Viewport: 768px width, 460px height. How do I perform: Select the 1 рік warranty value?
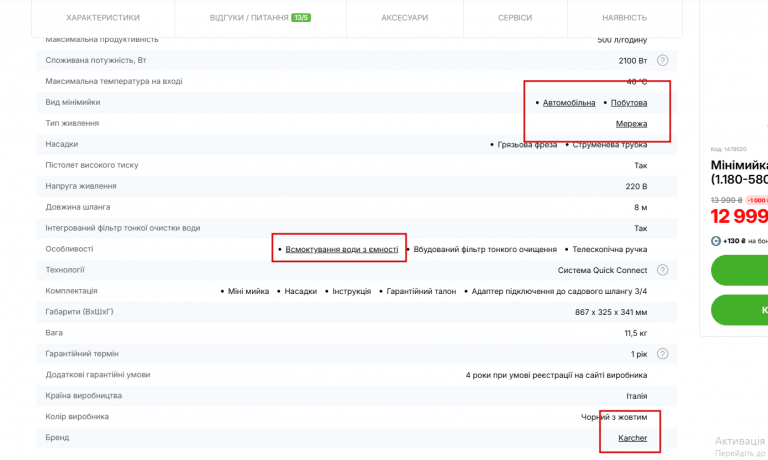tap(639, 354)
